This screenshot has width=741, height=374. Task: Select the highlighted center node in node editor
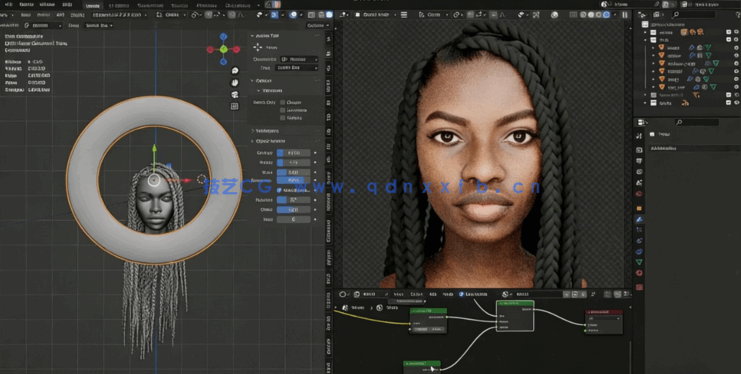515,316
